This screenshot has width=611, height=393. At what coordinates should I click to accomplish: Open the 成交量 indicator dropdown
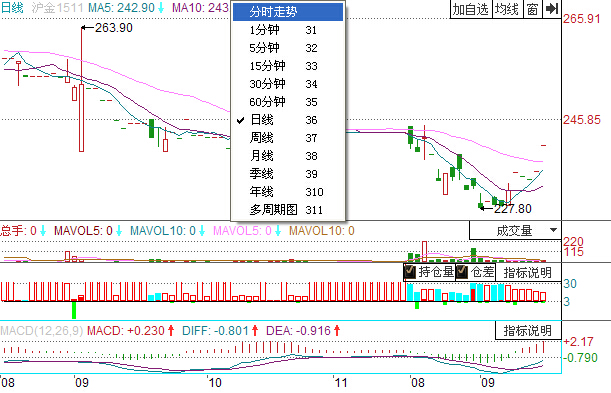tap(515, 231)
